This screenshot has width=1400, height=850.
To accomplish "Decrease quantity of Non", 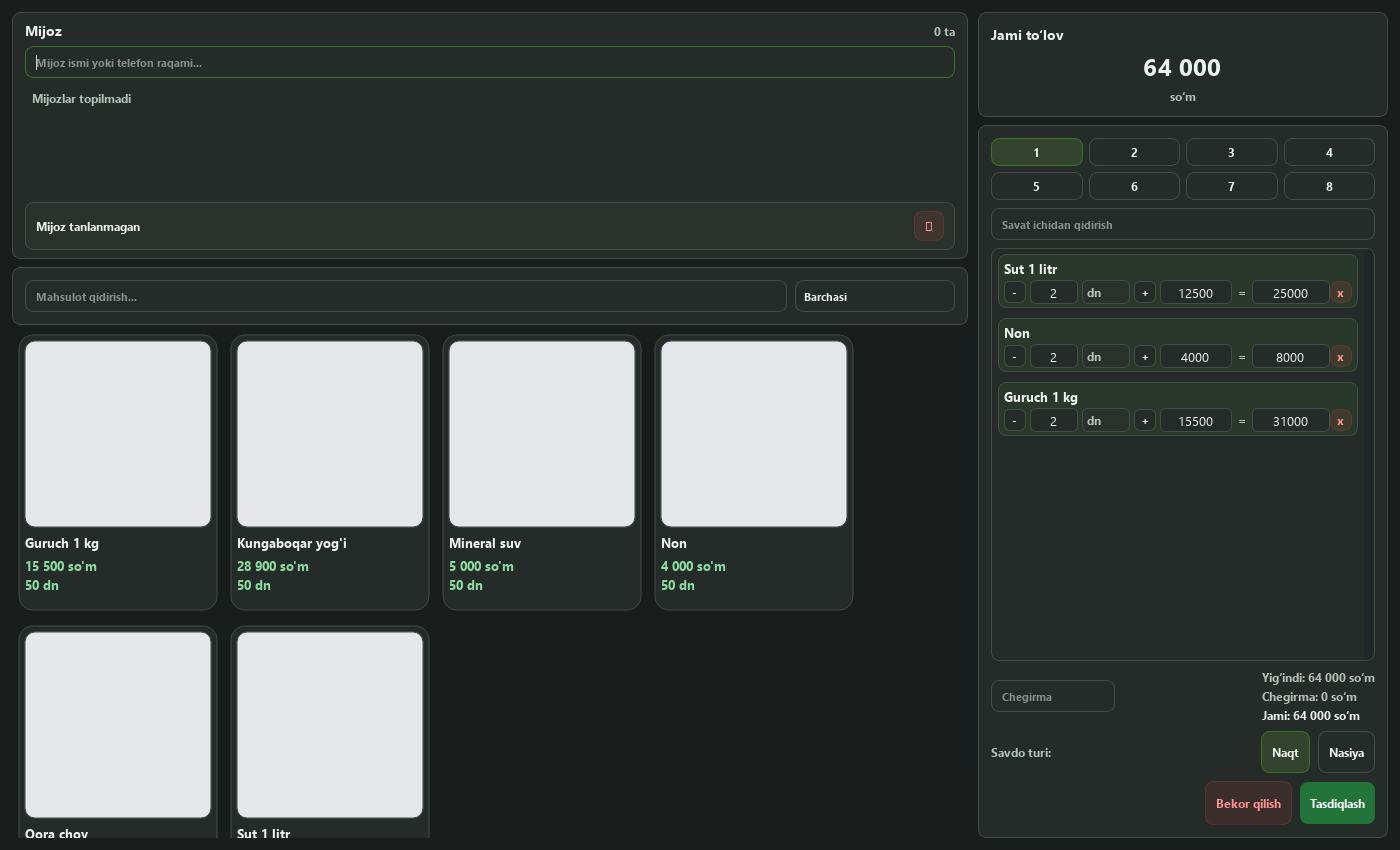I will (1015, 357).
